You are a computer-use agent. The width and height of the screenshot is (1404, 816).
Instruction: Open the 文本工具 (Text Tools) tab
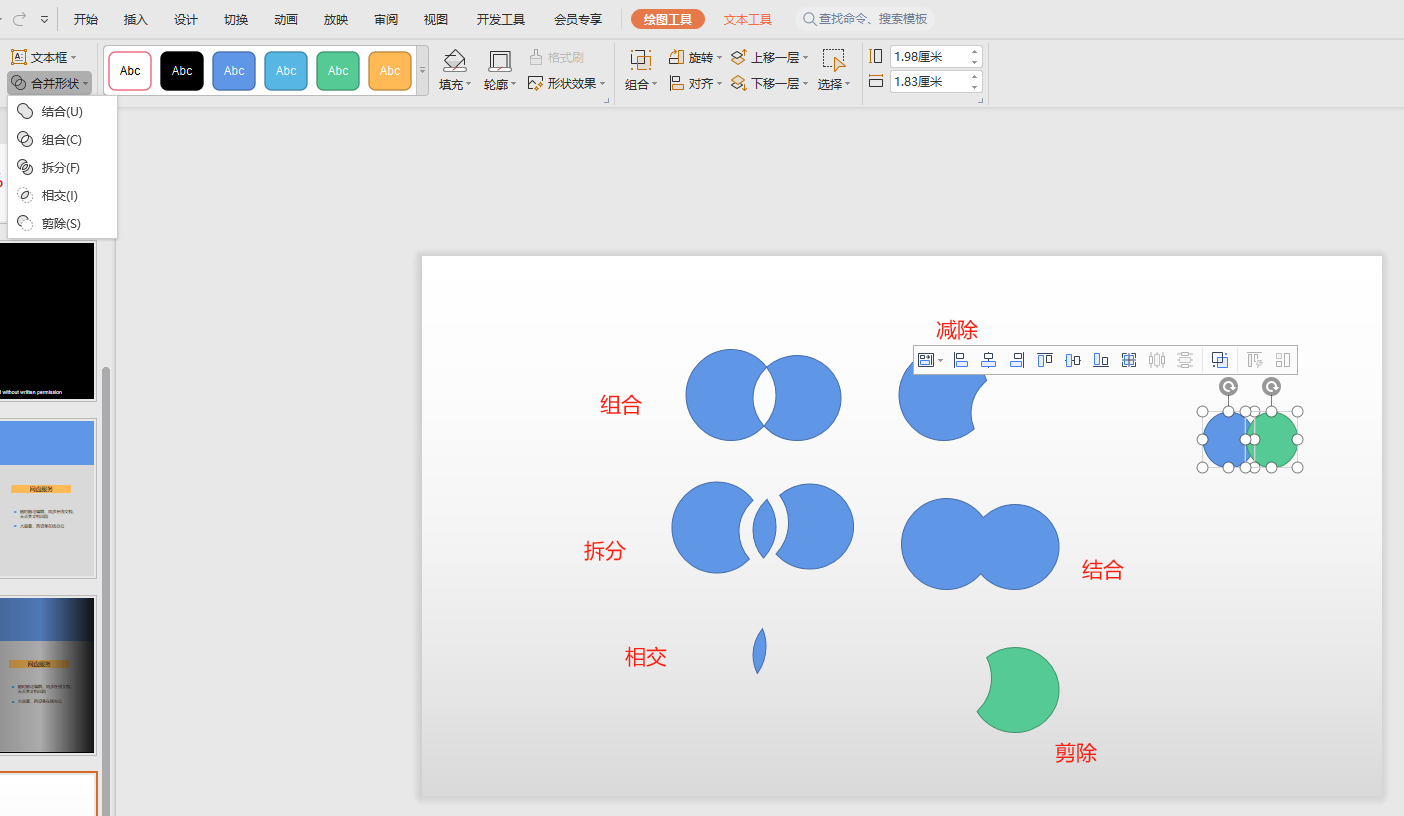click(748, 20)
